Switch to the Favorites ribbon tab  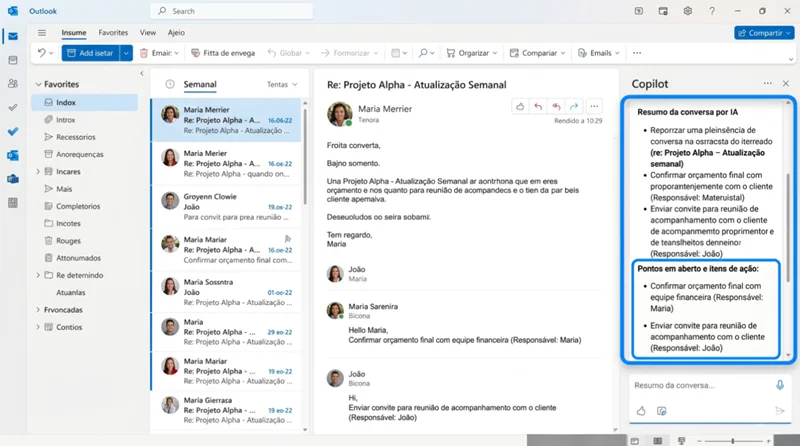pyautogui.click(x=113, y=33)
